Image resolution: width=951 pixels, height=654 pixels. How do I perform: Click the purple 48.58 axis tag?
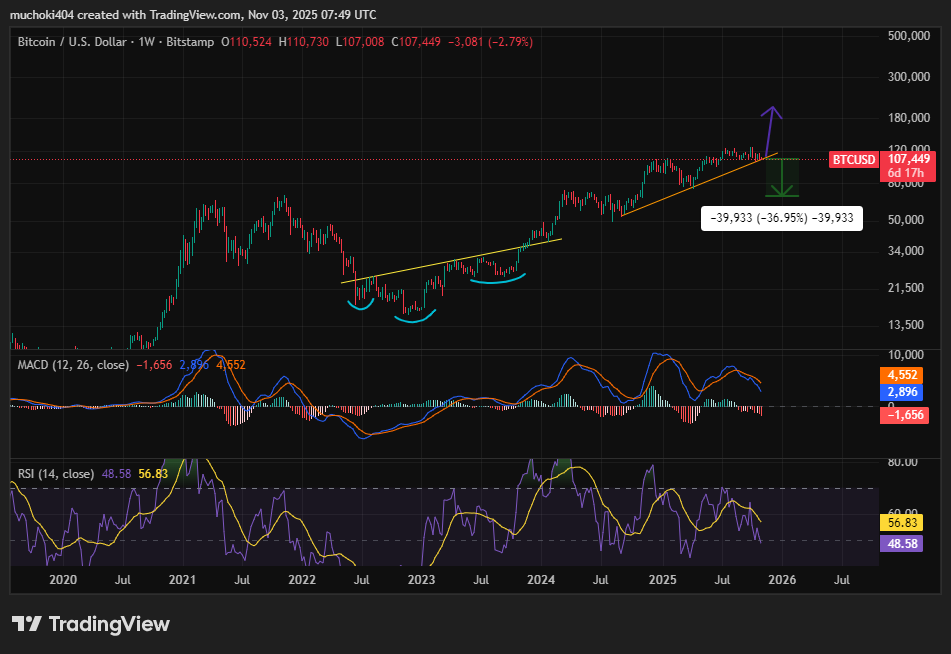[x=901, y=544]
